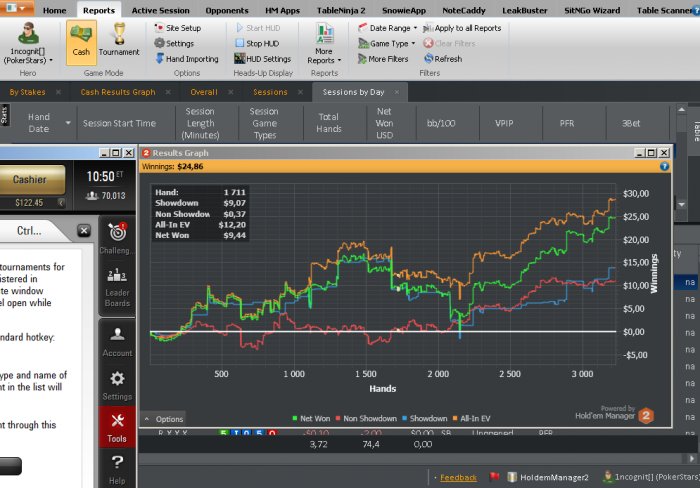Click the HoldemManager2 status bar database item

click(548, 477)
